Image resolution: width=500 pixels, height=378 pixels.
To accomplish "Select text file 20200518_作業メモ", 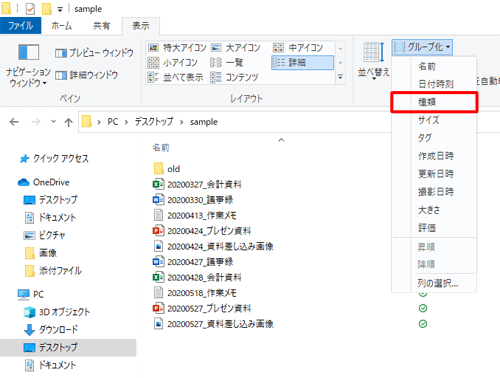I will click(x=195, y=293).
